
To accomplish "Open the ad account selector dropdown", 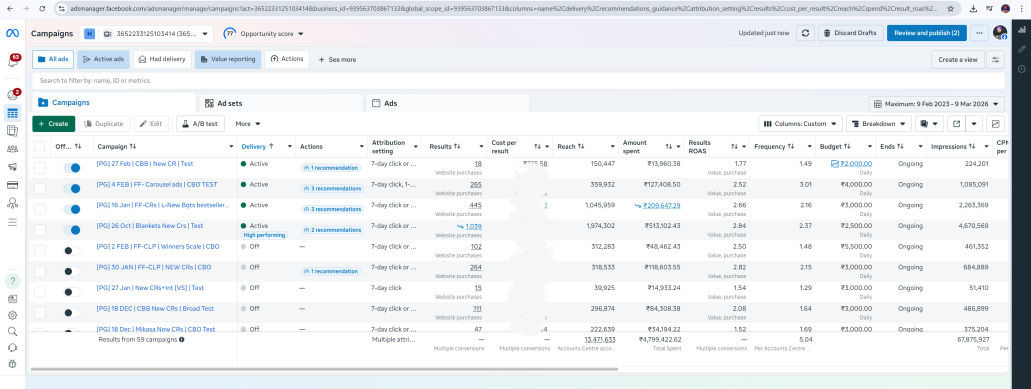I will click(x=146, y=34).
